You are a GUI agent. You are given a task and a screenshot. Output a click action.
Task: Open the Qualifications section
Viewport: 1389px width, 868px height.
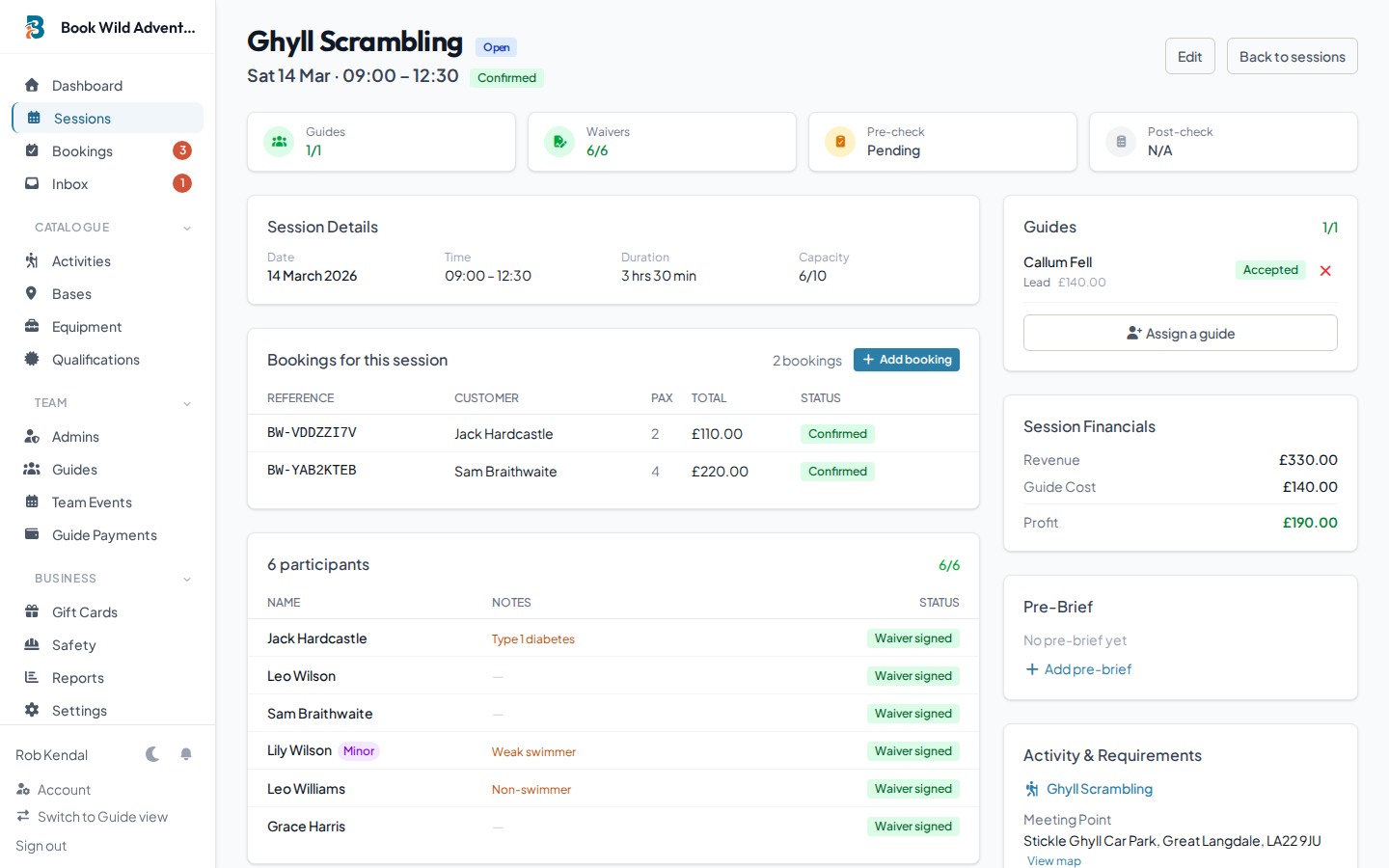(x=96, y=359)
